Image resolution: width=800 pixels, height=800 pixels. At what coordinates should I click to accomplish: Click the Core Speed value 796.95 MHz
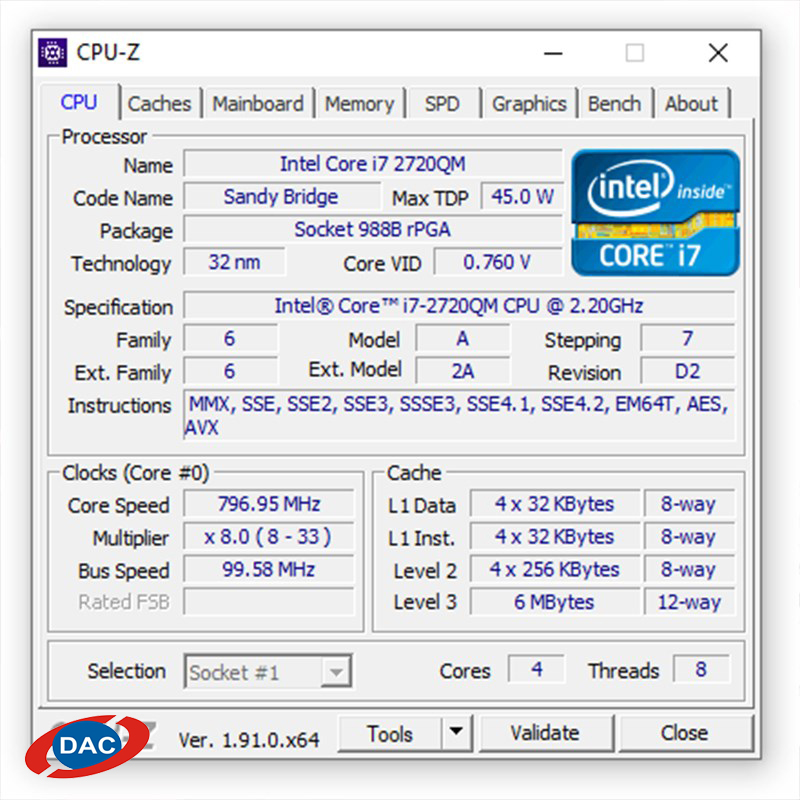pos(268,504)
